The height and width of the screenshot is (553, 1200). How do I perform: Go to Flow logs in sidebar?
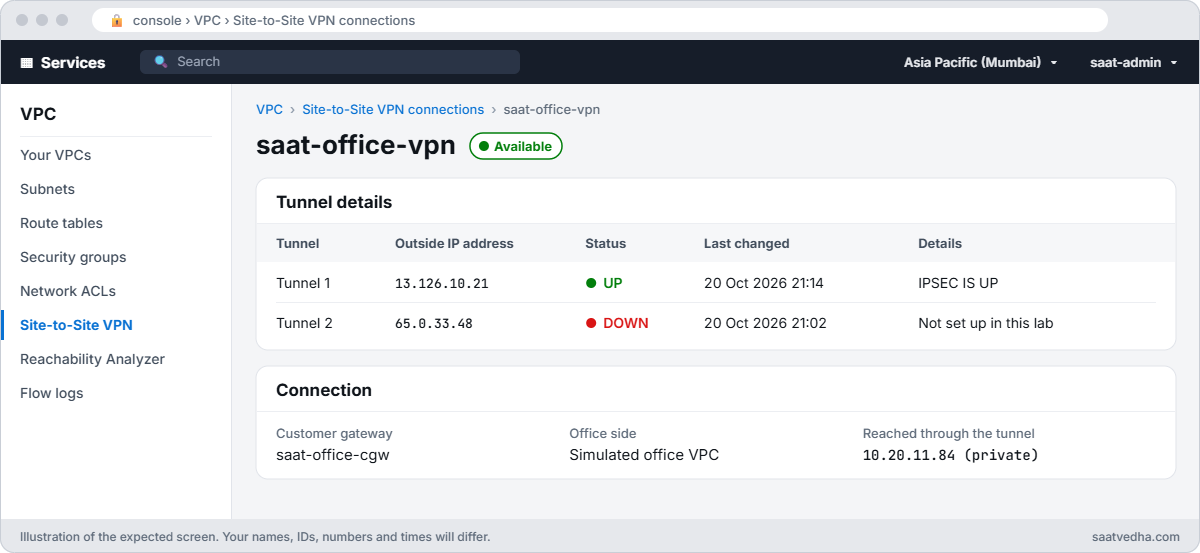point(52,393)
